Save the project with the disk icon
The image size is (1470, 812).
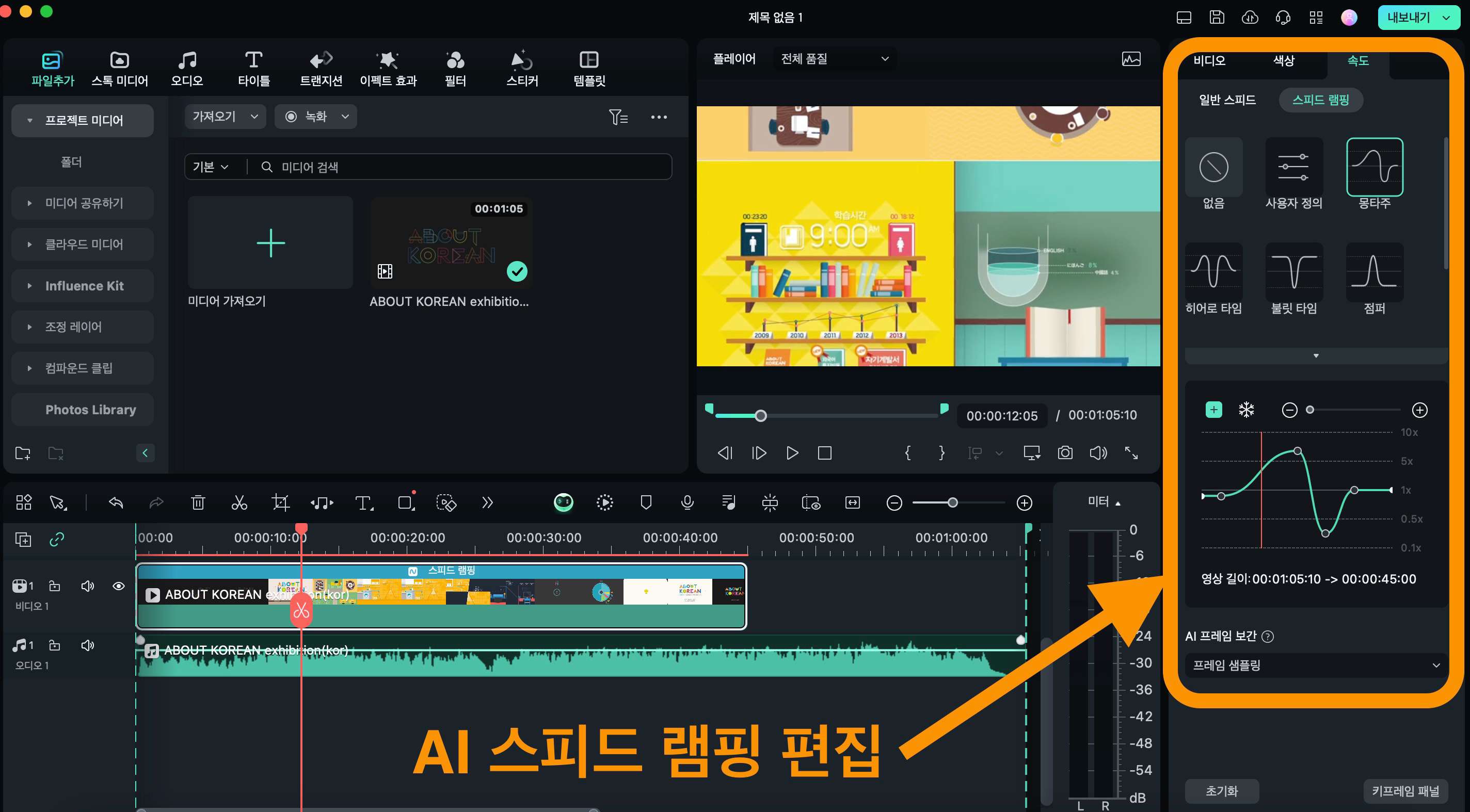(x=1217, y=17)
